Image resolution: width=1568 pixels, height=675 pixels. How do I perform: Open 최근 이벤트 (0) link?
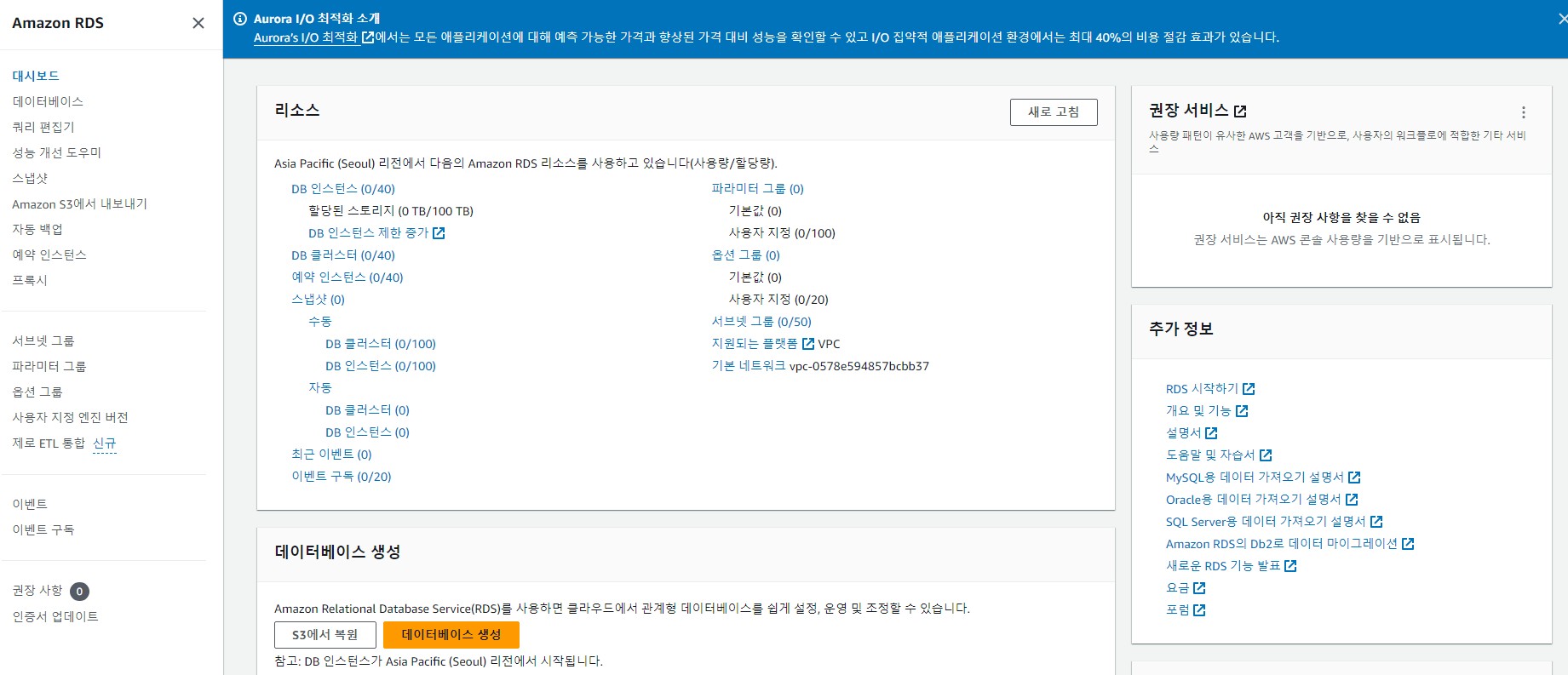(332, 455)
